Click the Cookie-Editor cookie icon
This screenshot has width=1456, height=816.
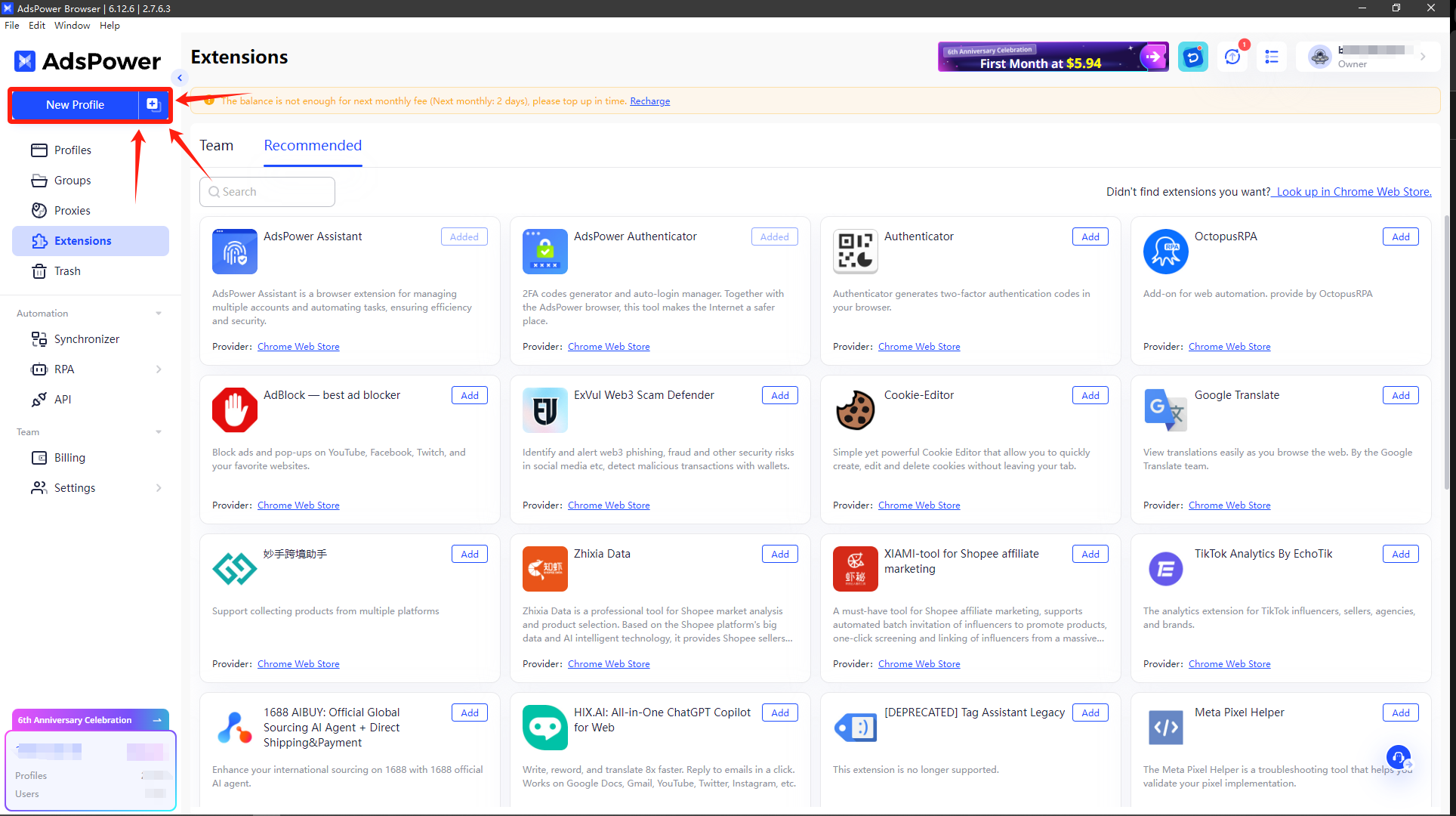point(855,410)
